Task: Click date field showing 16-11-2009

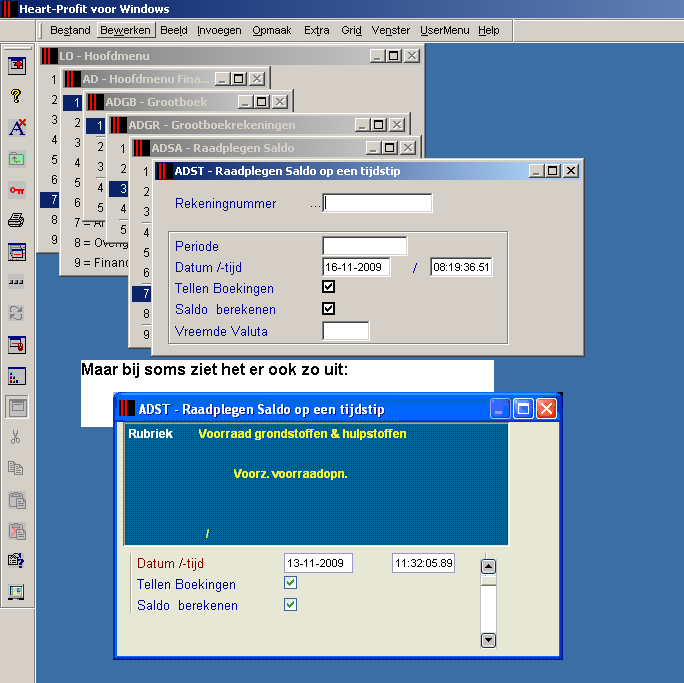Action: [356, 267]
